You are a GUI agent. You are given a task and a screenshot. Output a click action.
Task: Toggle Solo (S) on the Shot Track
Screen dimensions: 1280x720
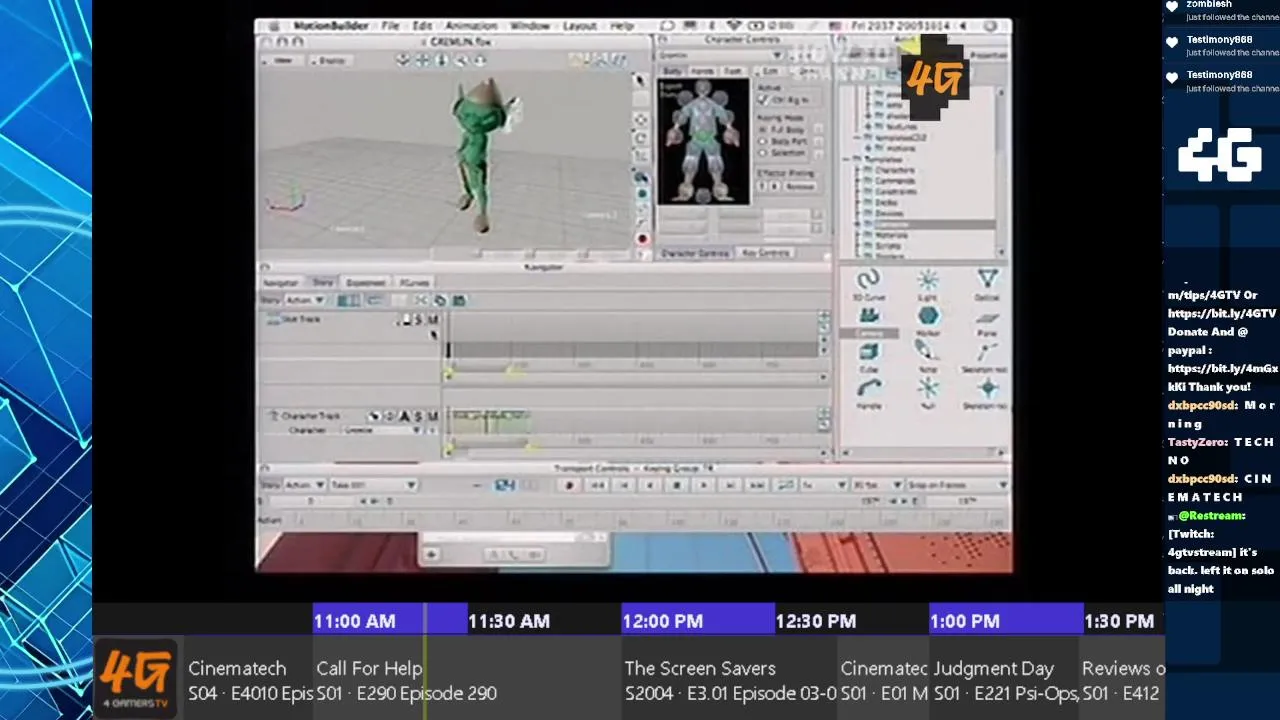coord(419,319)
